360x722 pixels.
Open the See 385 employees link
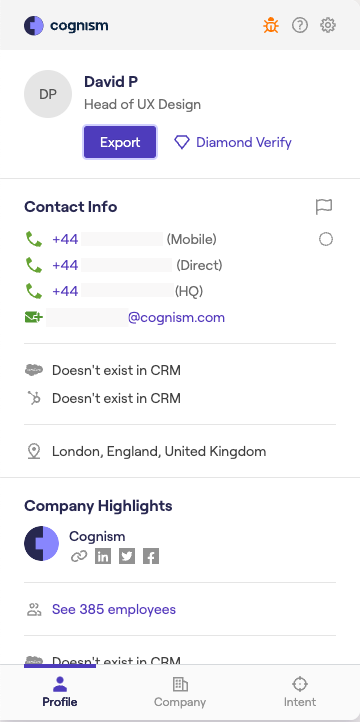click(114, 609)
